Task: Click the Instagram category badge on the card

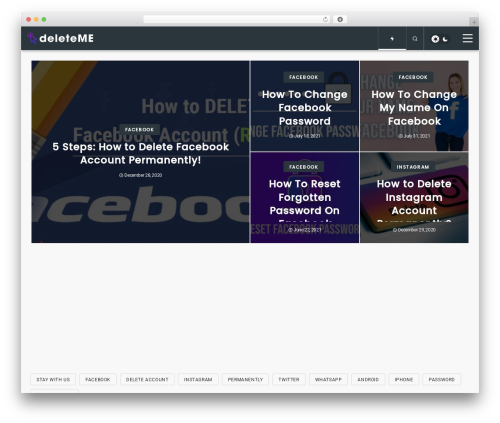Action: click(413, 167)
